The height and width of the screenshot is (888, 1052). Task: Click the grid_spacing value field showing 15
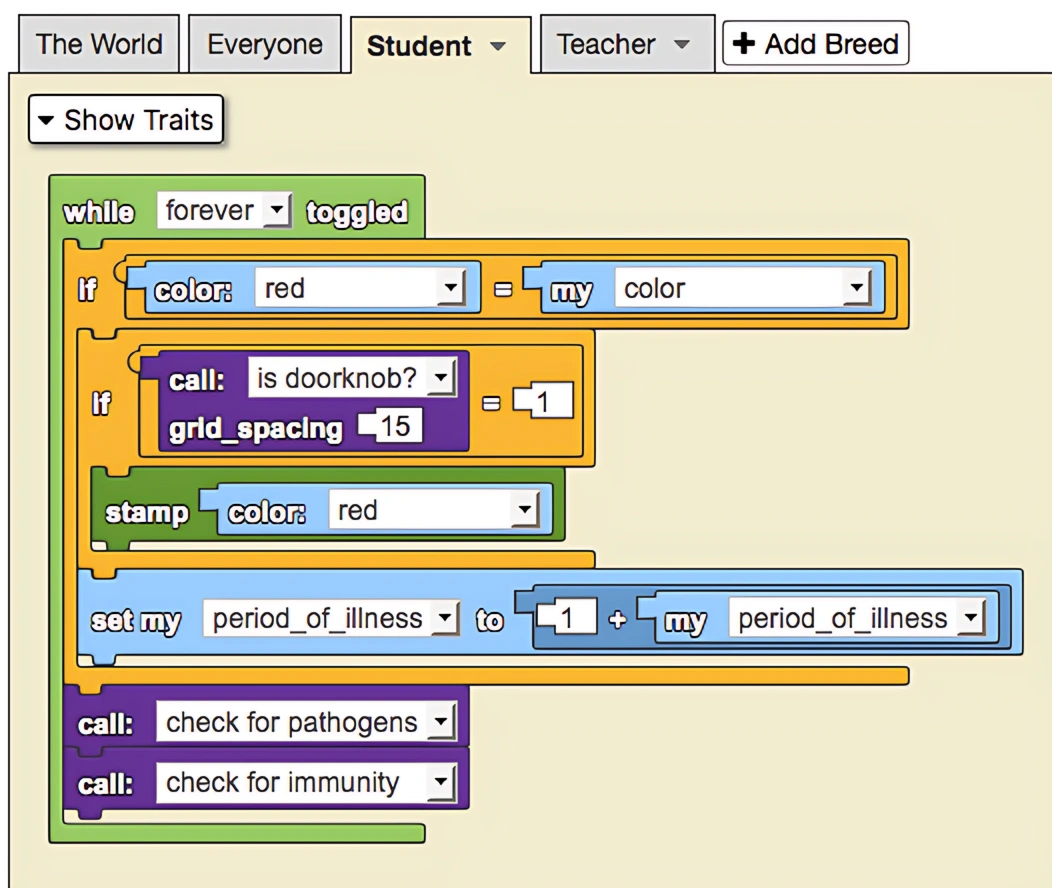click(x=399, y=425)
